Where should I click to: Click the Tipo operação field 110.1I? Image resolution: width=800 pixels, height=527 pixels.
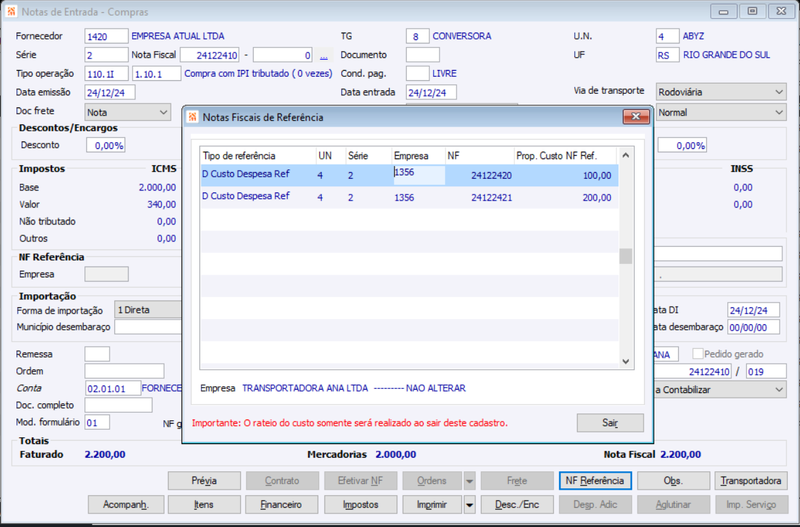click(106, 73)
